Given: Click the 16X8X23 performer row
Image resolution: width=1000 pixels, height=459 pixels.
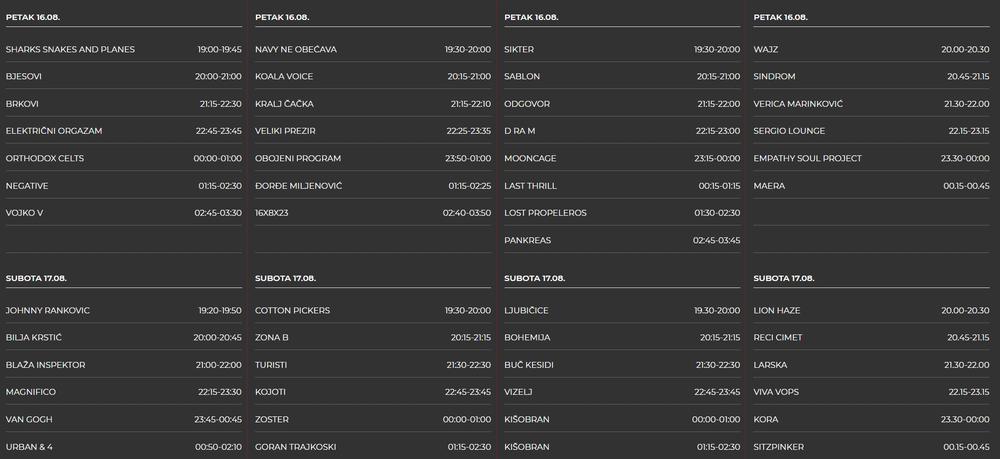Looking at the screenshot, I should (x=273, y=213).
